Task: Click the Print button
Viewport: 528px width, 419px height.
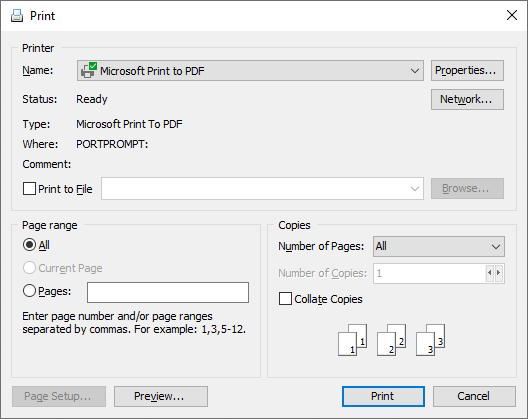Action: (x=383, y=396)
